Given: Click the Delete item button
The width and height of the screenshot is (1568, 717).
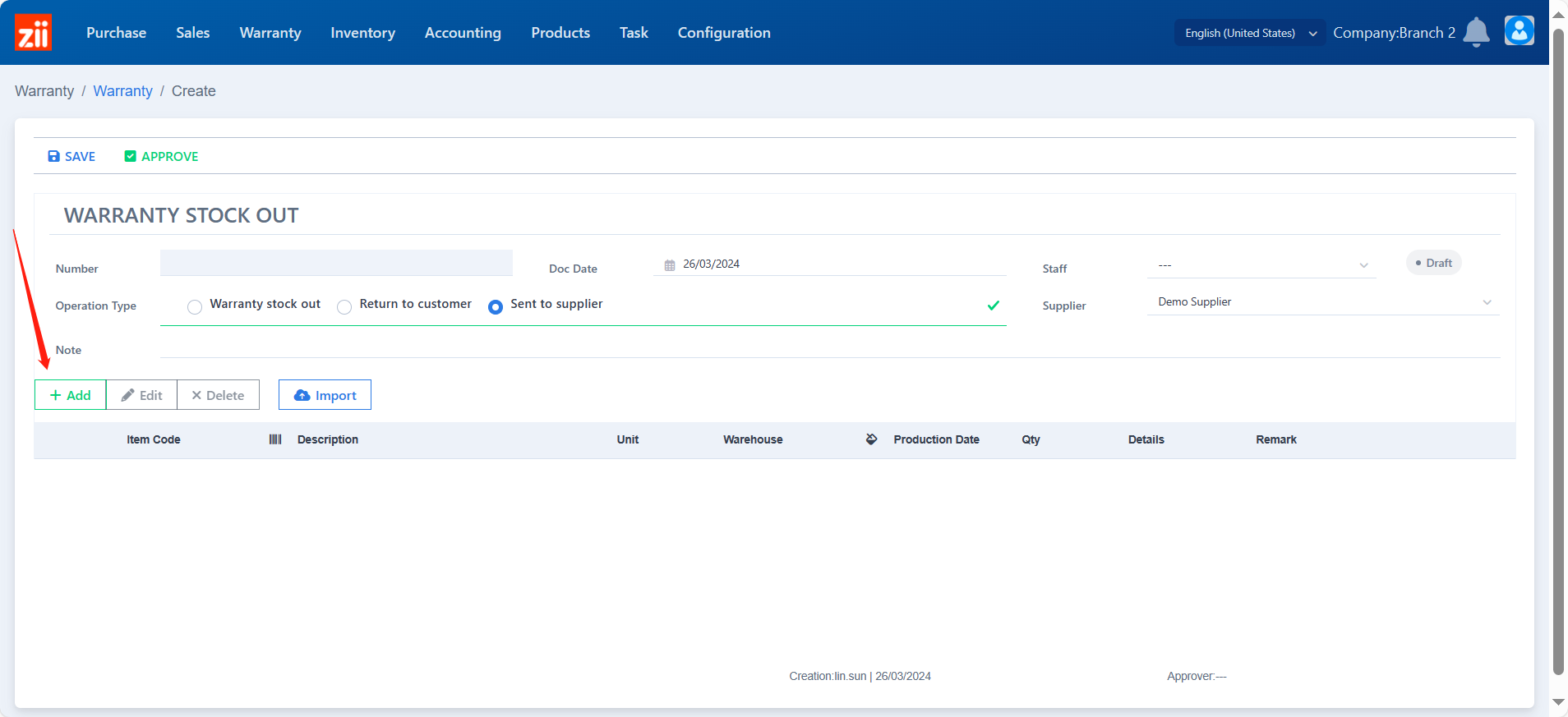Looking at the screenshot, I should pos(218,395).
